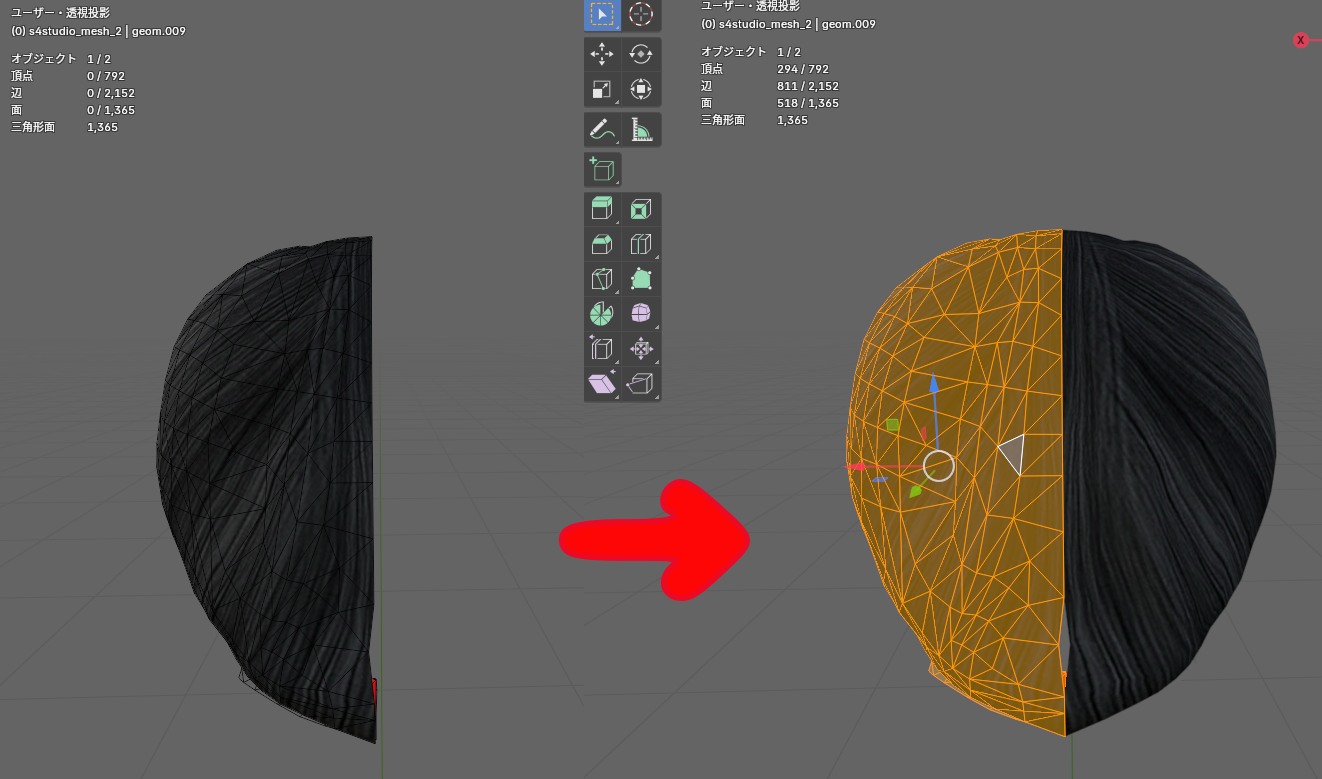Select the Inset Faces tool
This screenshot has width=1322, height=779.
tap(641, 209)
